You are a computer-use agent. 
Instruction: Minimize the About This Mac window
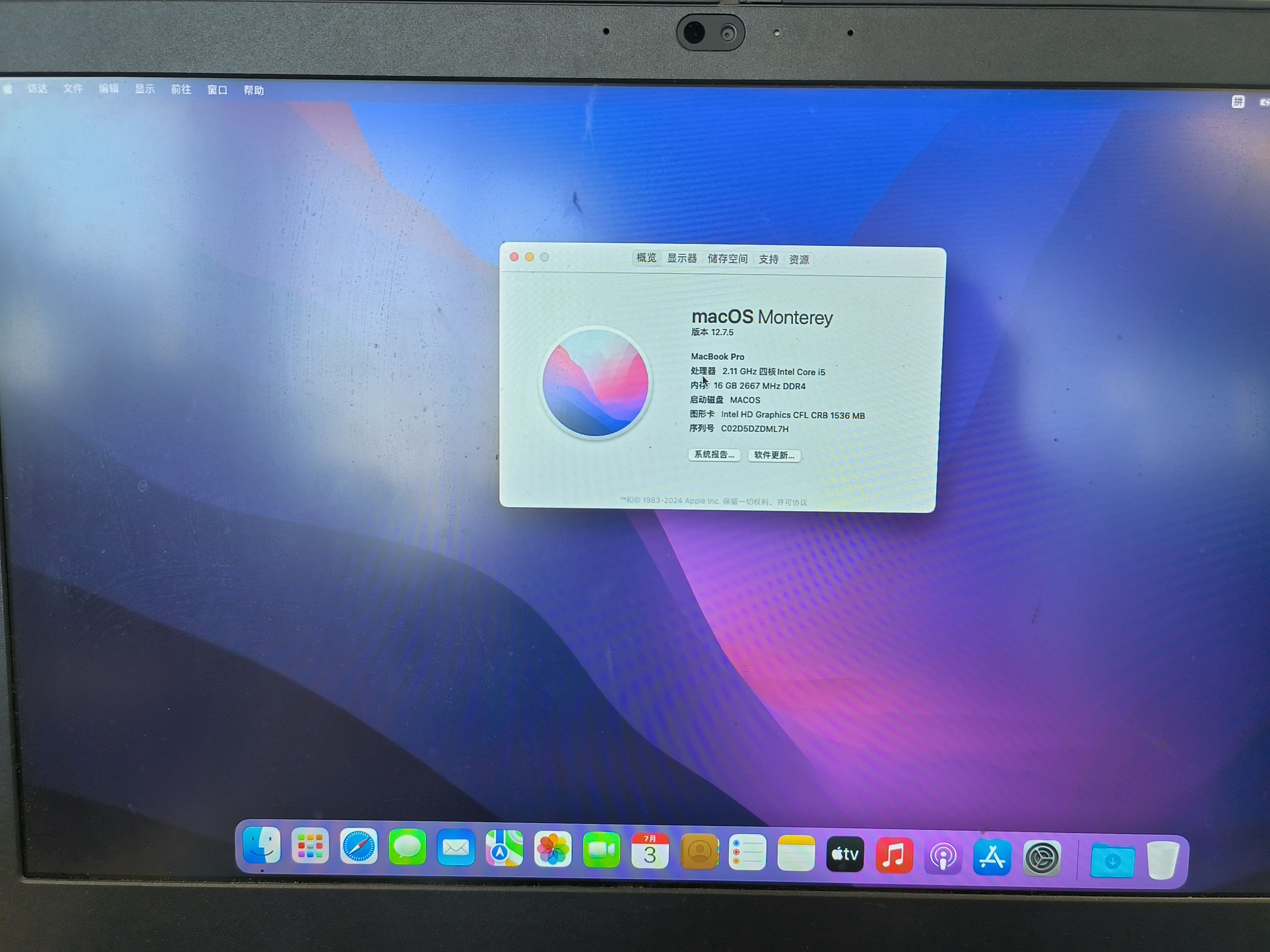coord(529,257)
